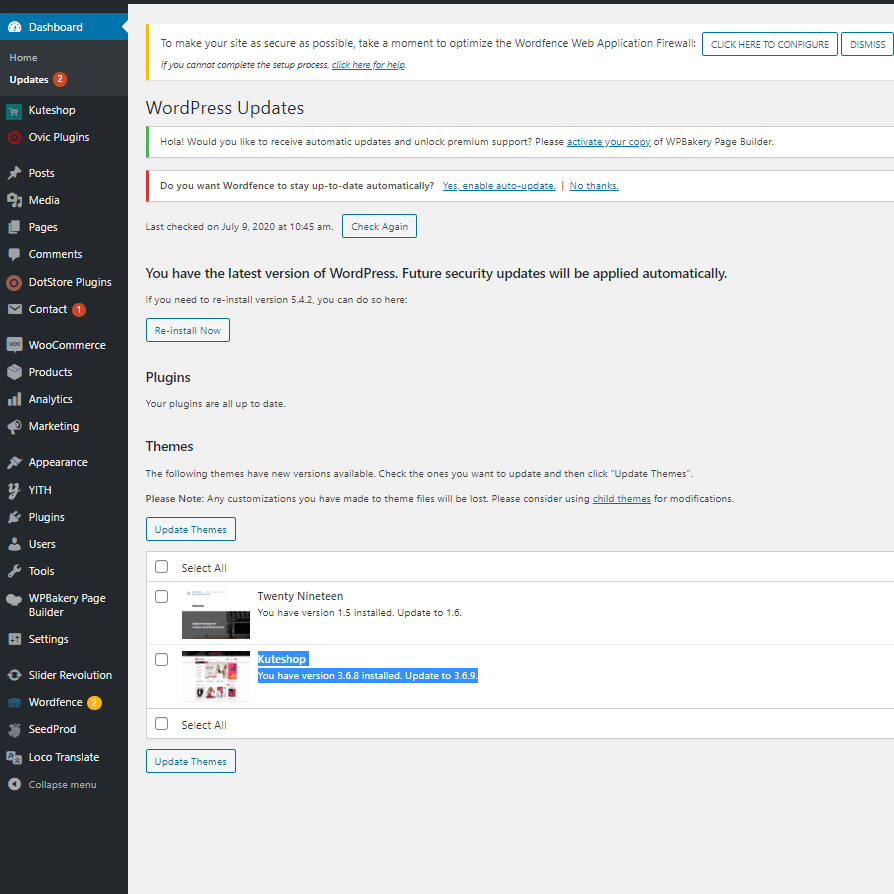Click the DotStore Plugins icon
The width and height of the screenshot is (894, 894).
14,282
